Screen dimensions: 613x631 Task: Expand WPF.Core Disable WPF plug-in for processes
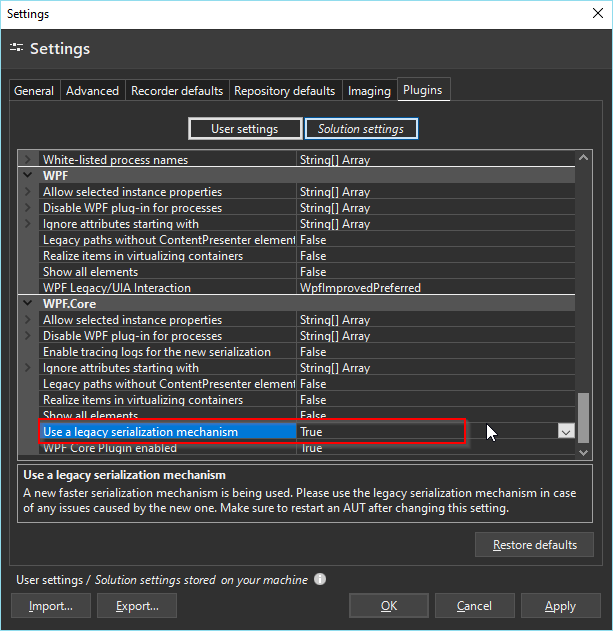point(28,336)
